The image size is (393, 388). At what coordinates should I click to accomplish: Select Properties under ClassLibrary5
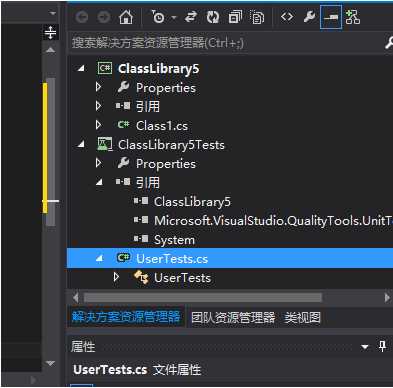166,88
